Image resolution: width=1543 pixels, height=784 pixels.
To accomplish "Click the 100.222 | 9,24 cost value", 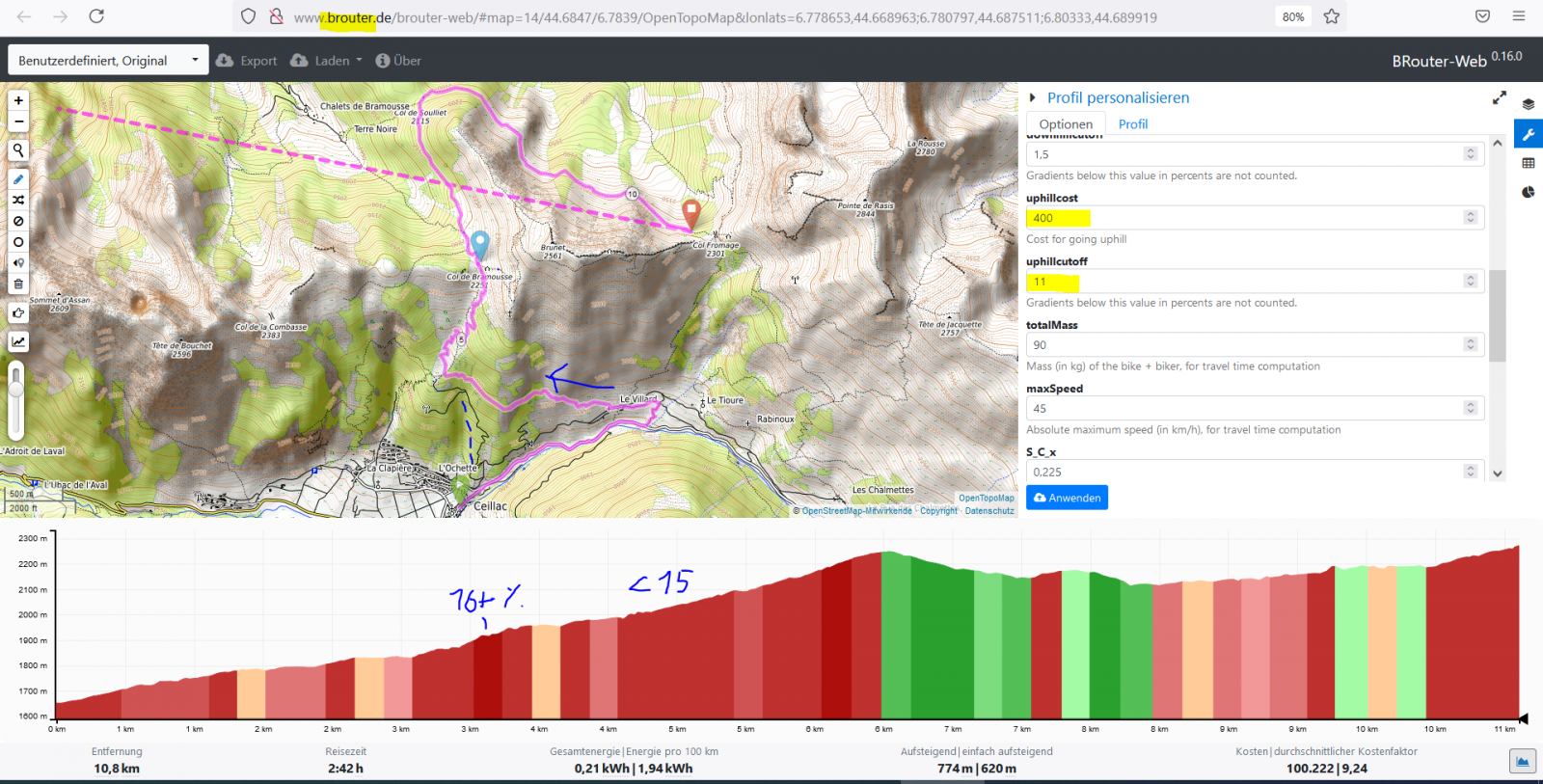I will point(1327,769).
